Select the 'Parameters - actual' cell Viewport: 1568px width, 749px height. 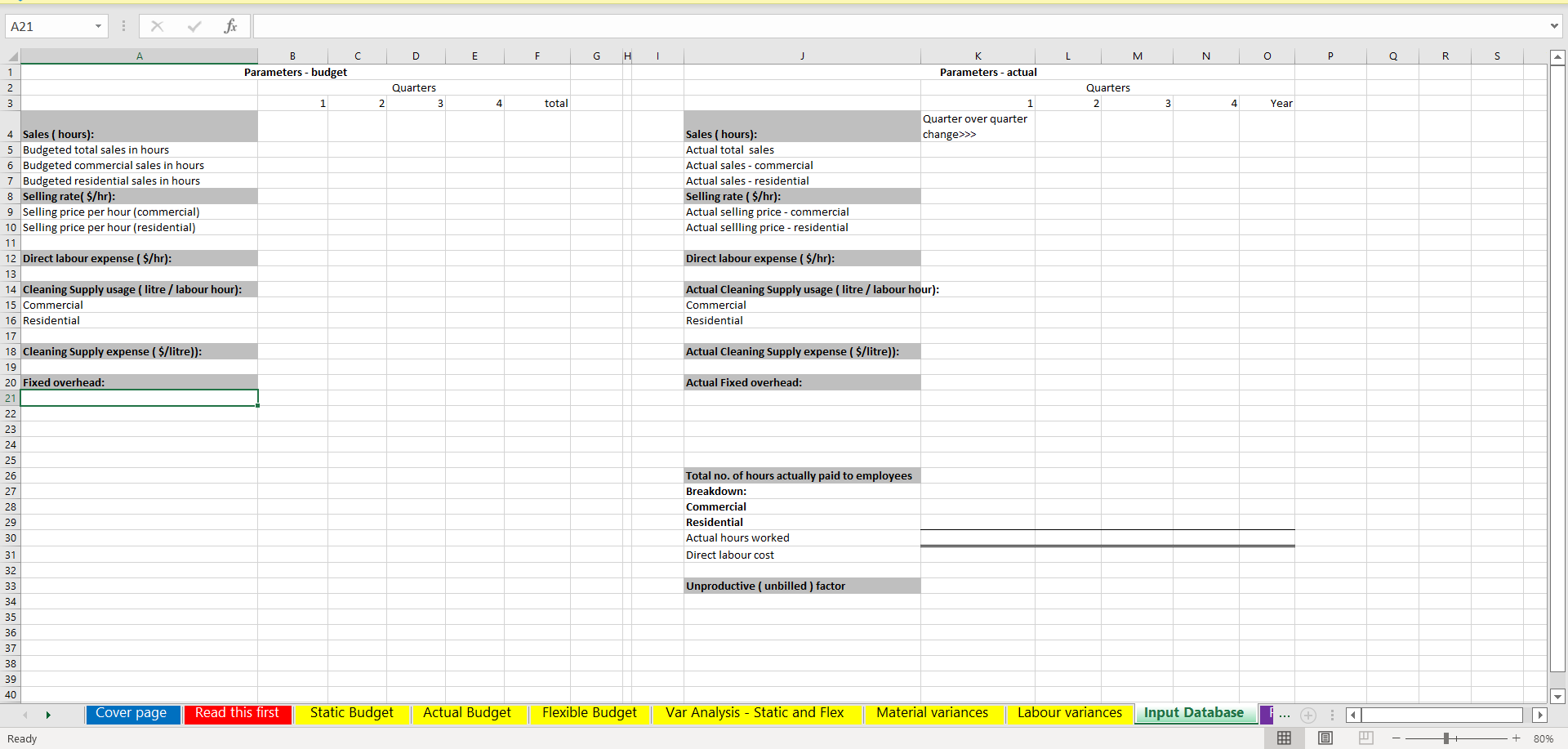pos(988,72)
